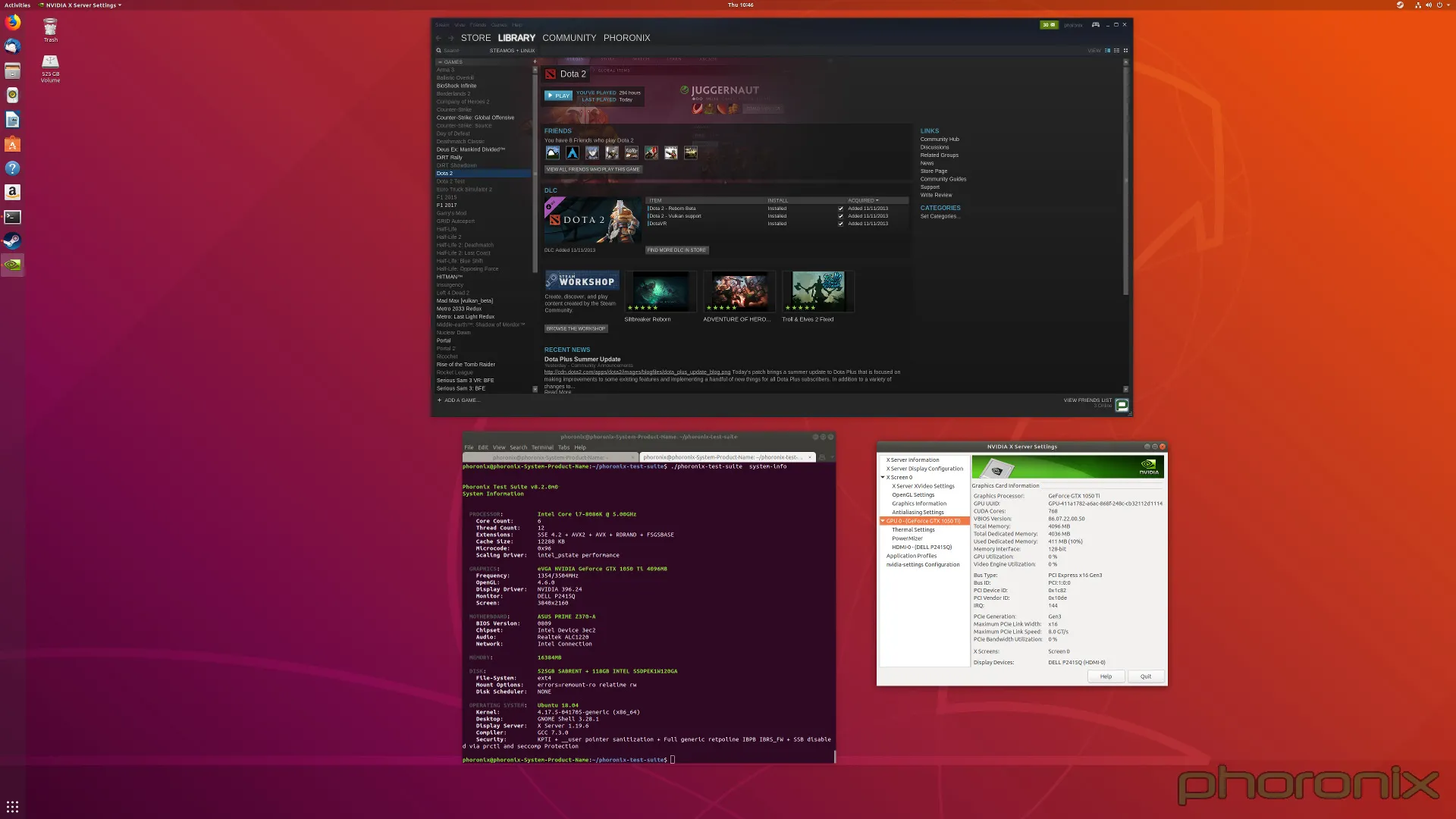Click FIND MORE DLC IN STORE
1456x819 pixels.
click(x=676, y=250)
